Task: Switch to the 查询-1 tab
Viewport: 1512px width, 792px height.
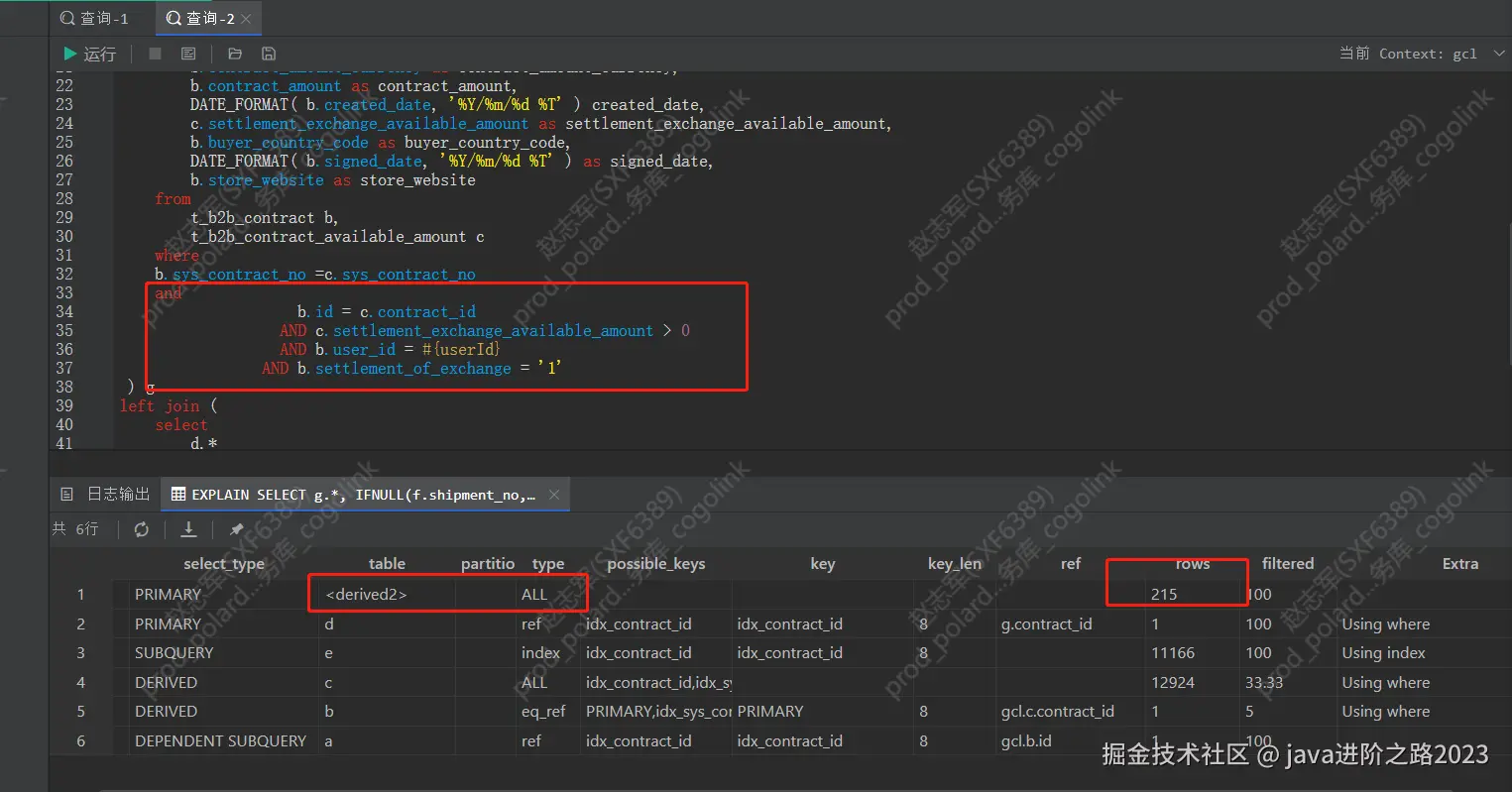Action: pyautogui.click(x=94, y=18)
